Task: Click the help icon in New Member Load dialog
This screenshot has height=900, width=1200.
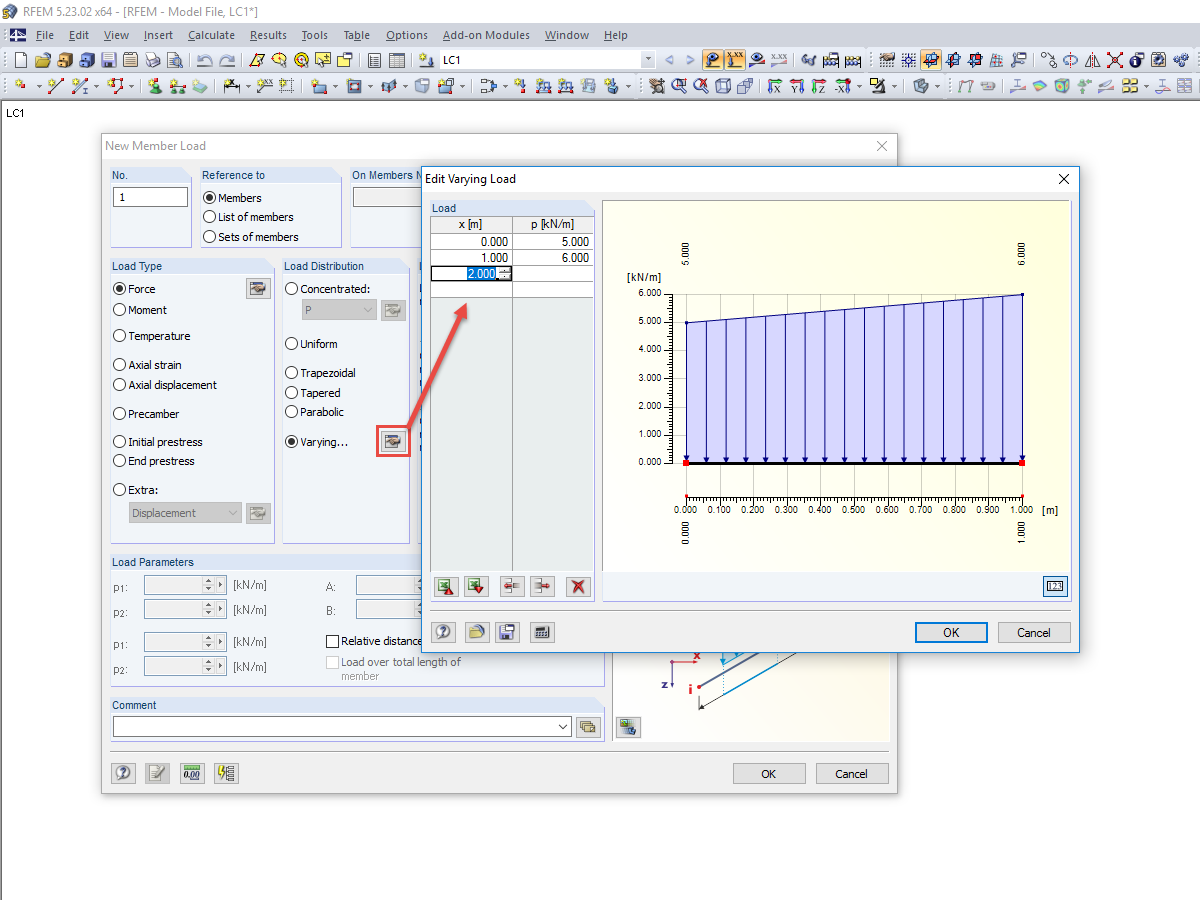Action: [123, 773]
